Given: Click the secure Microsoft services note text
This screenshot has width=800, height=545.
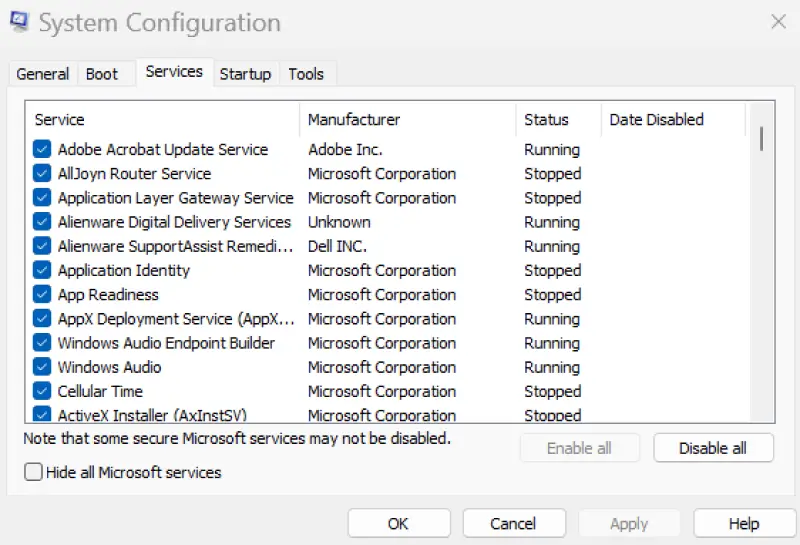Looking at the screenshot, I should coord(237,438).
